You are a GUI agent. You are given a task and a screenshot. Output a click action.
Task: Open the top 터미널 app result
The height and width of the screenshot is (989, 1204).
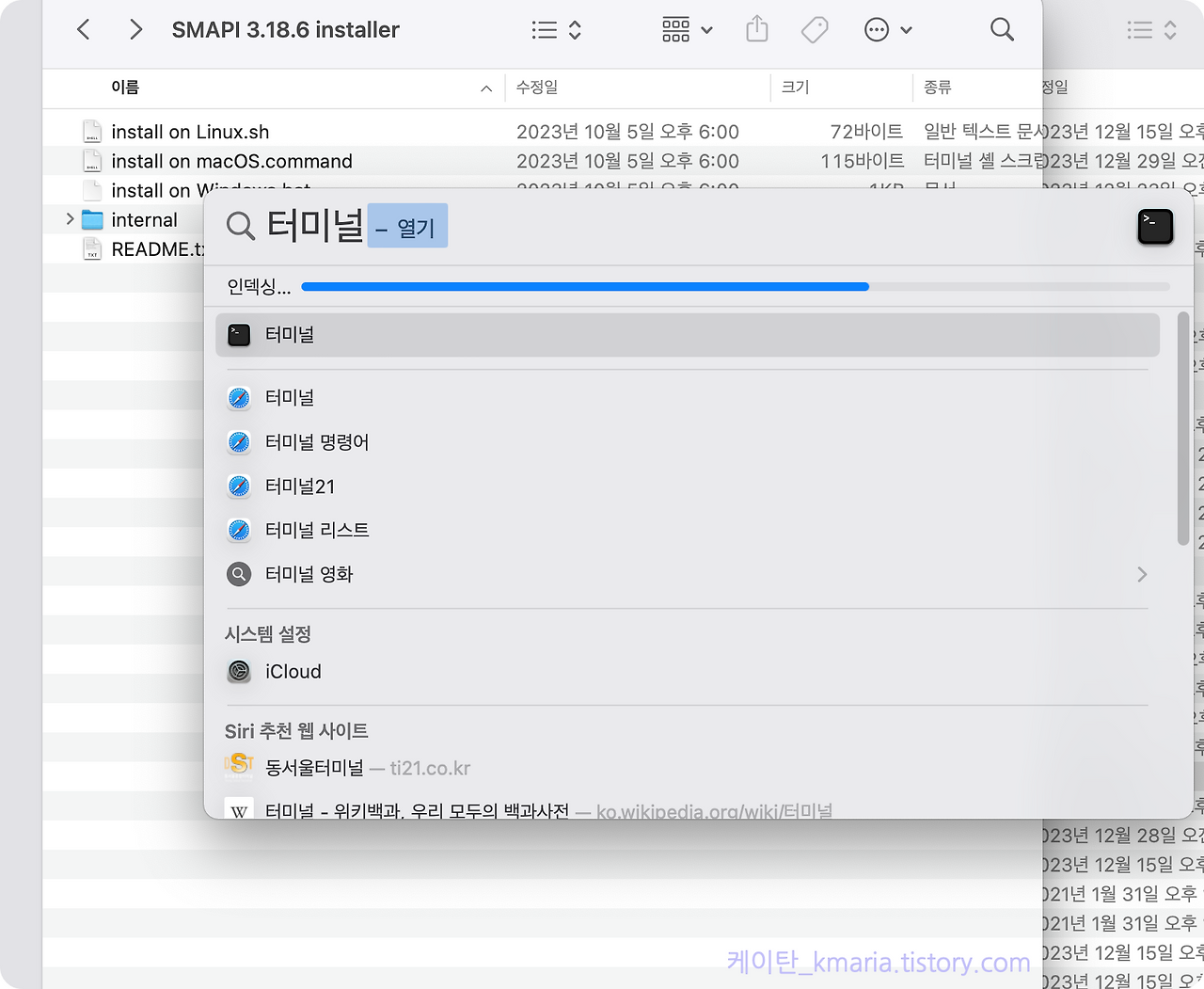click(x=688, y=335)
